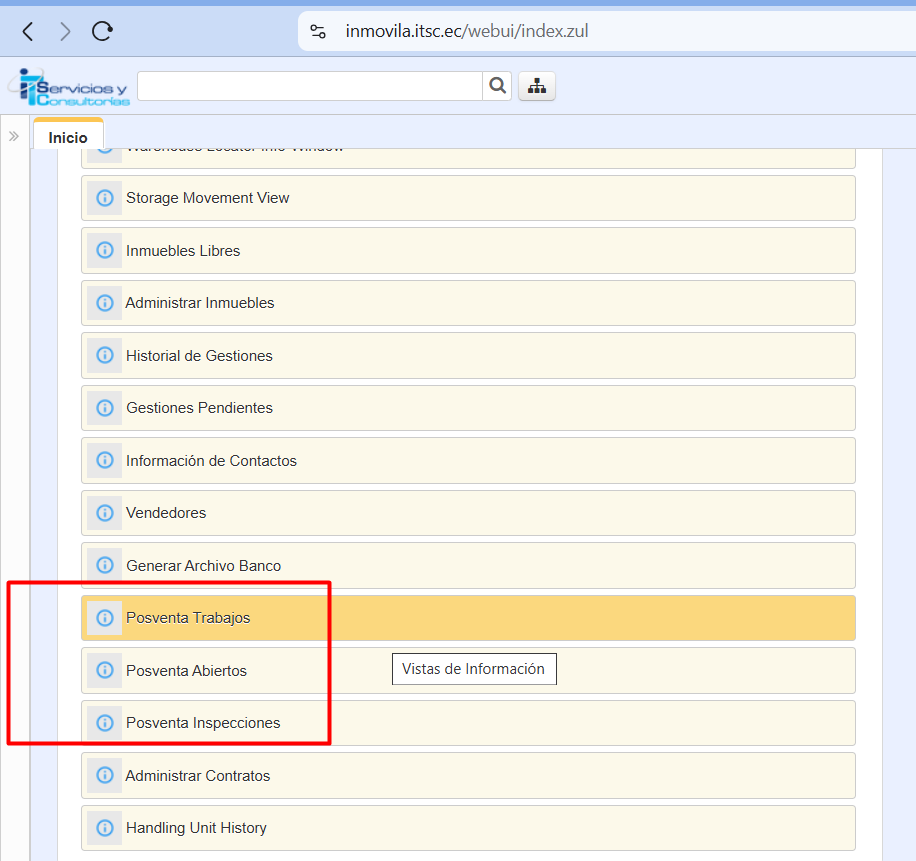Click the info icon beside Historial de Gestiones
This screenshot has width=916, height=861.
[104, 356]
